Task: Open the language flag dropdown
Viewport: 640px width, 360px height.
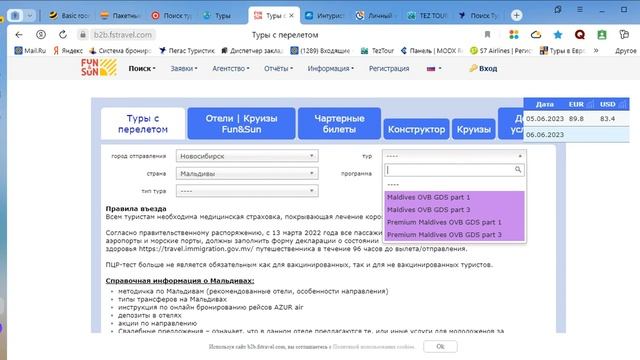Action: pyautogui.click(x=434, y=69)
